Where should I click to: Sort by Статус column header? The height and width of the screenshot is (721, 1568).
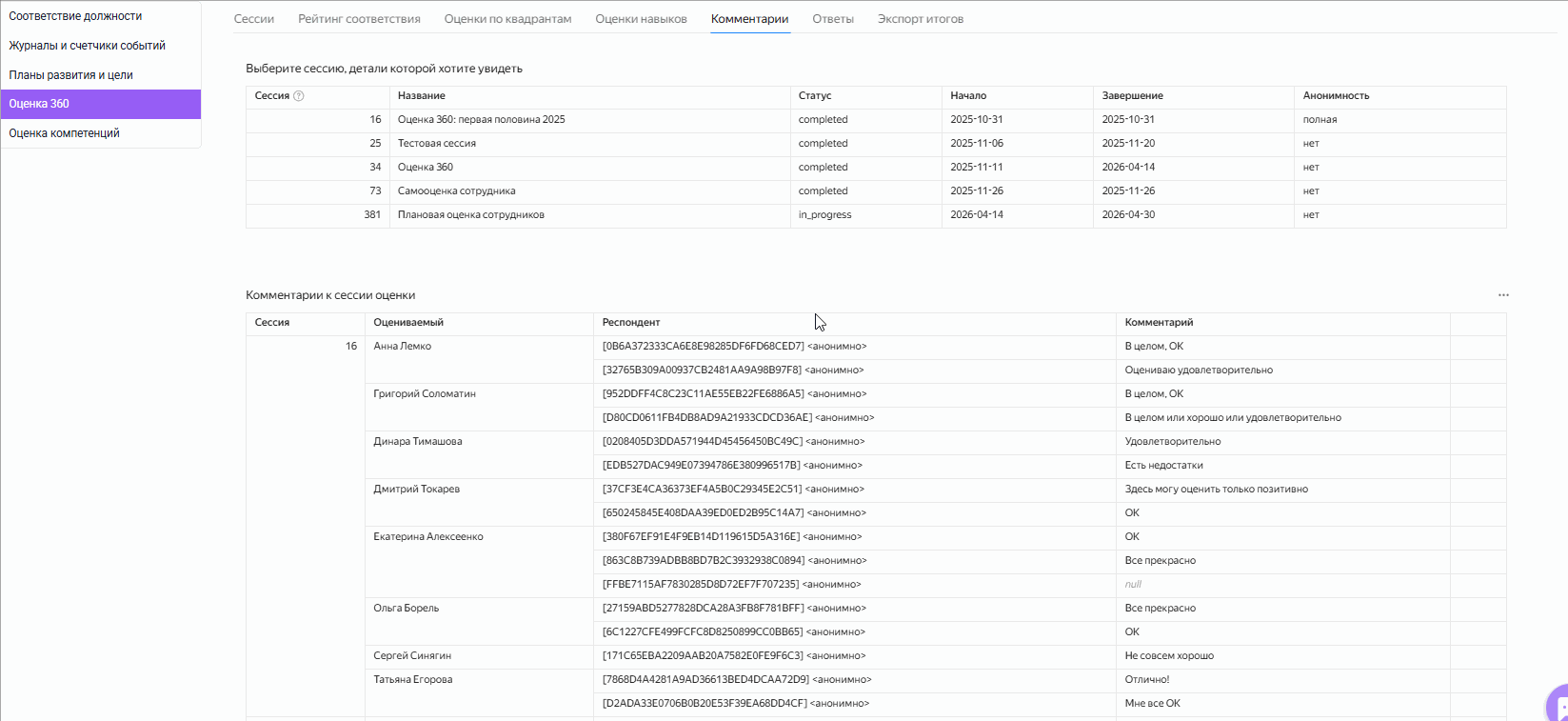pos(815,96)
